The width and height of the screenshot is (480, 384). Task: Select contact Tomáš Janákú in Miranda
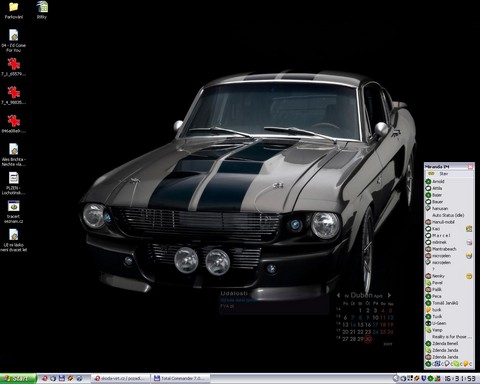click(x=449, y=303)
